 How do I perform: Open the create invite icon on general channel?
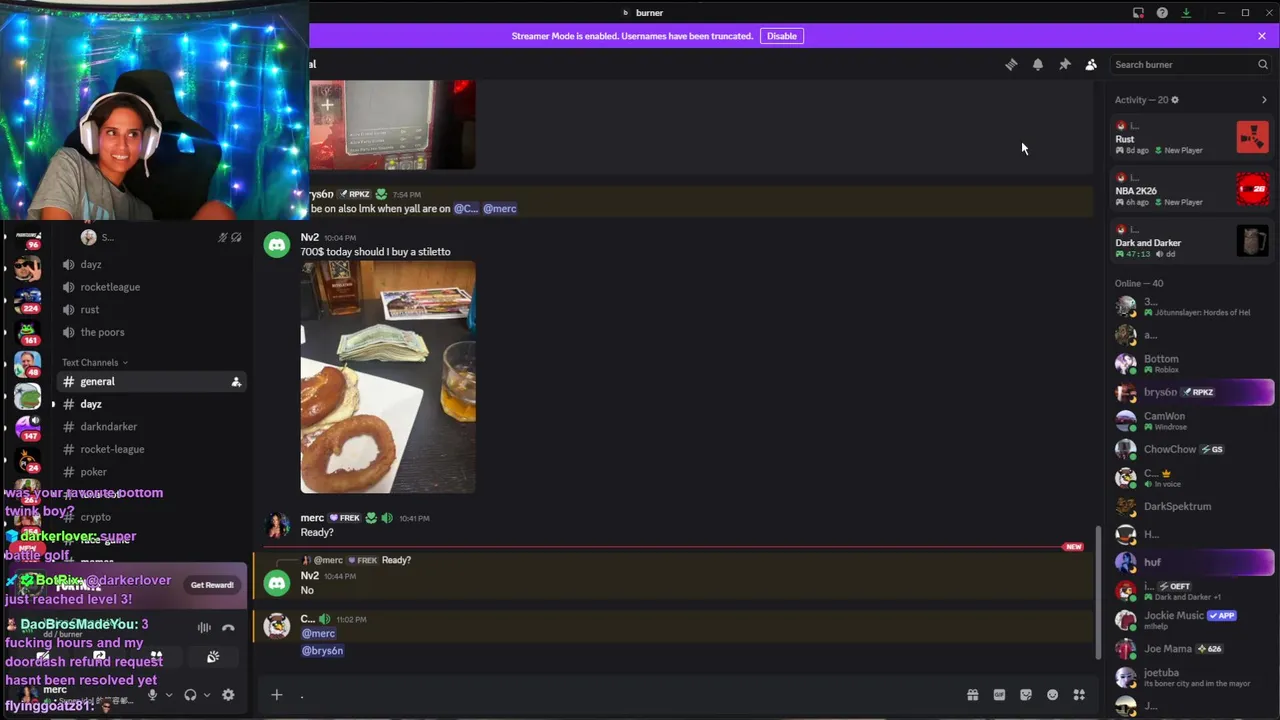[236, 382]
